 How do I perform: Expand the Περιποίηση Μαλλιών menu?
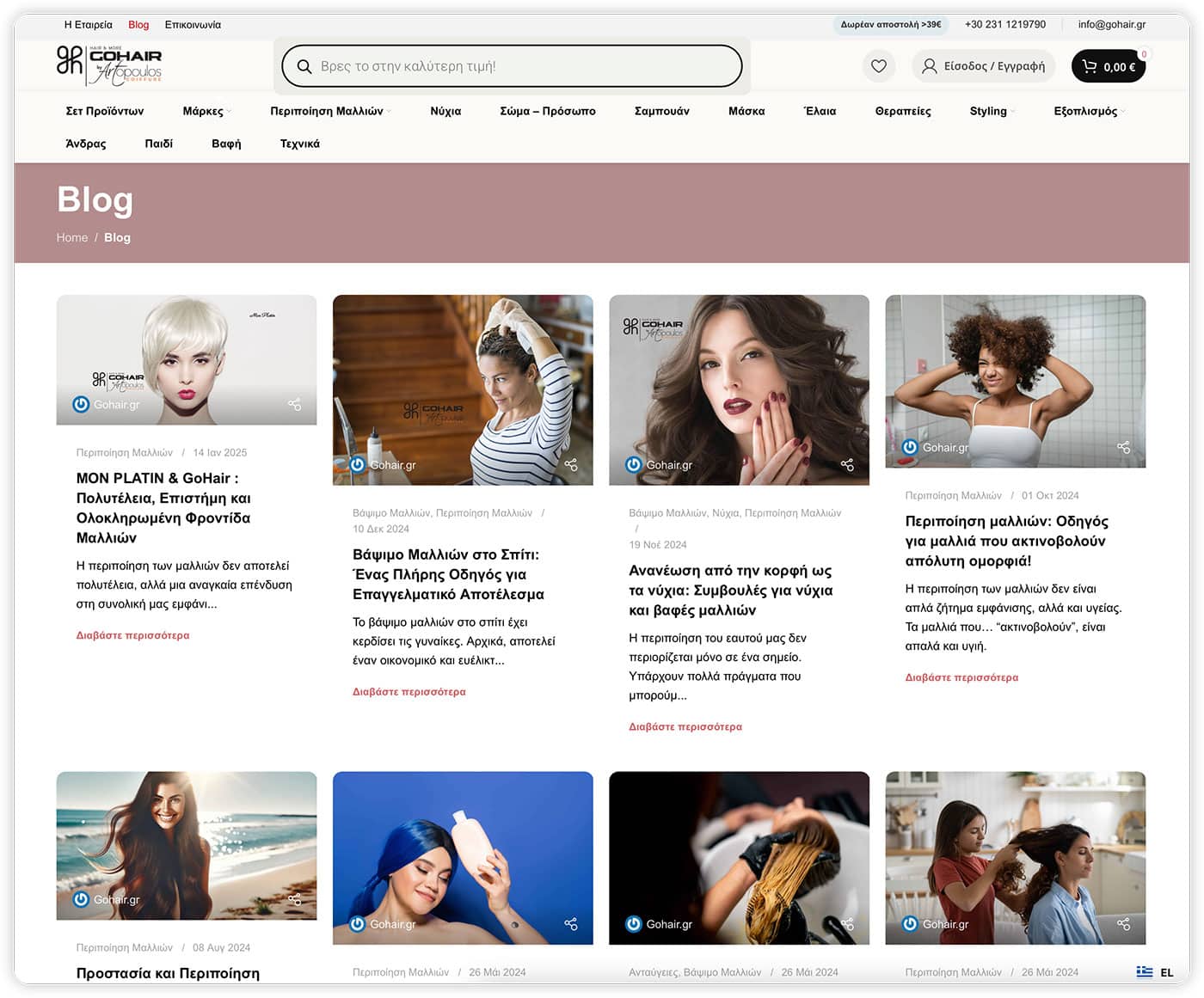[x=330, y=111]
